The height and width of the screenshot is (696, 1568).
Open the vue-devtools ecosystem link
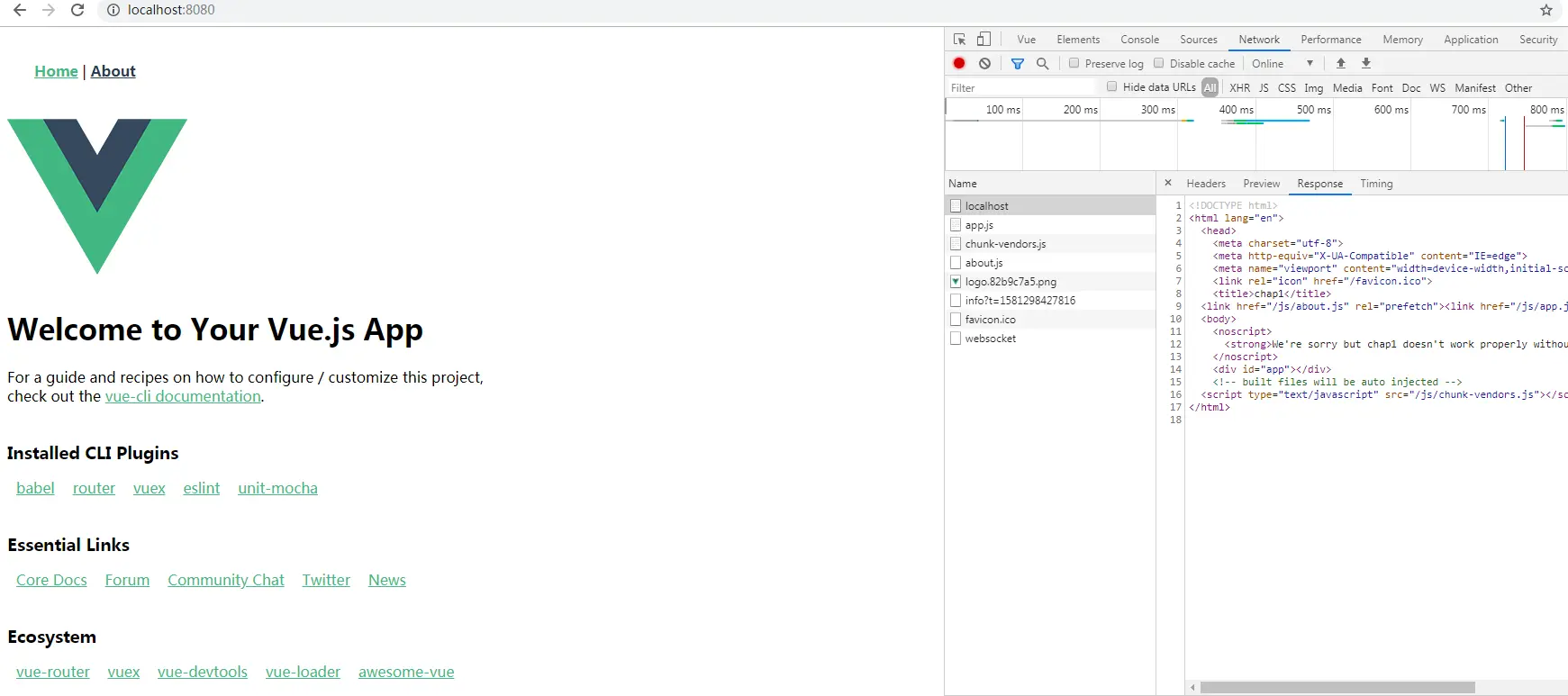202,672
